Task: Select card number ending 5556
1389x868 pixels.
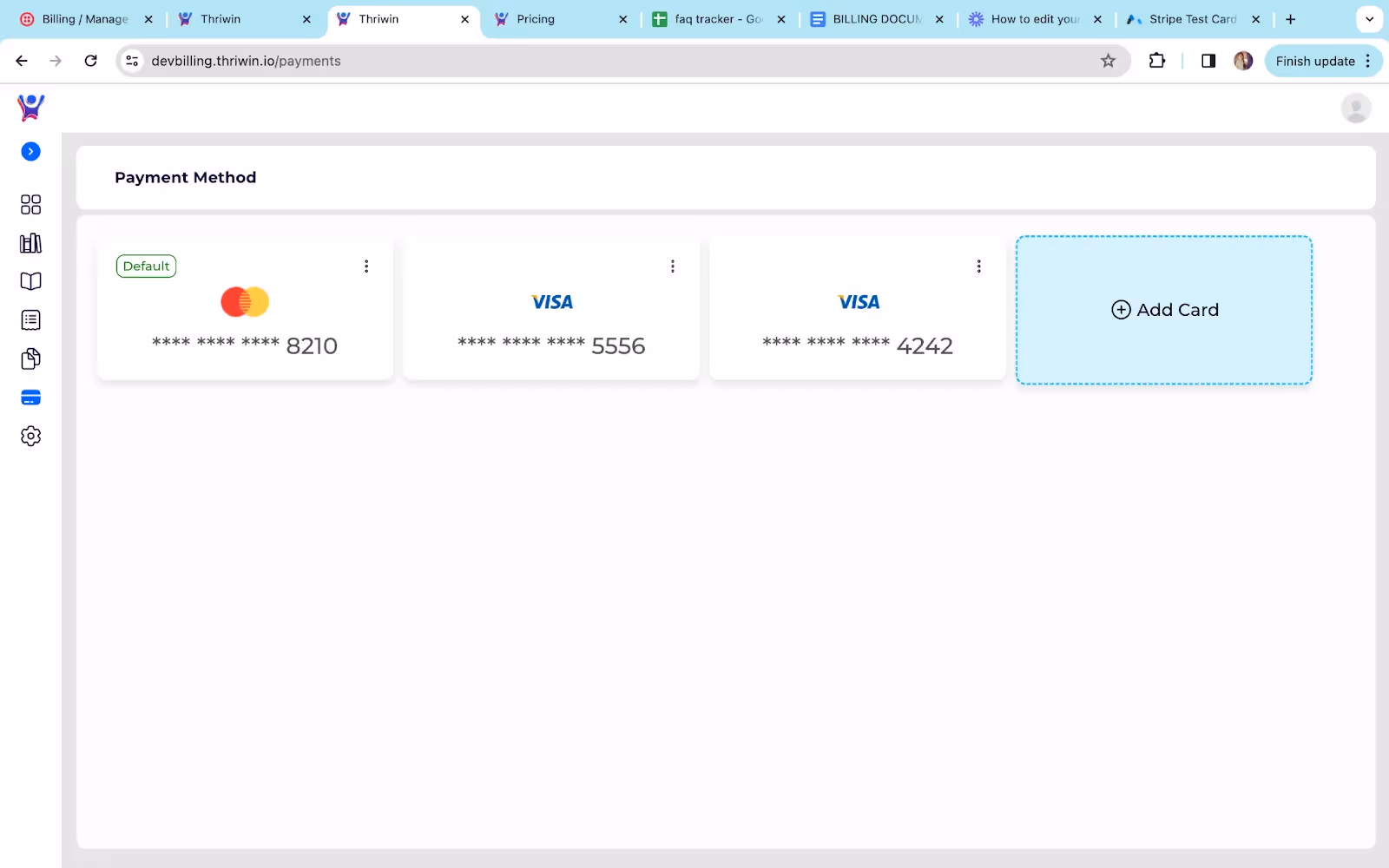Action: pos(551,345)
